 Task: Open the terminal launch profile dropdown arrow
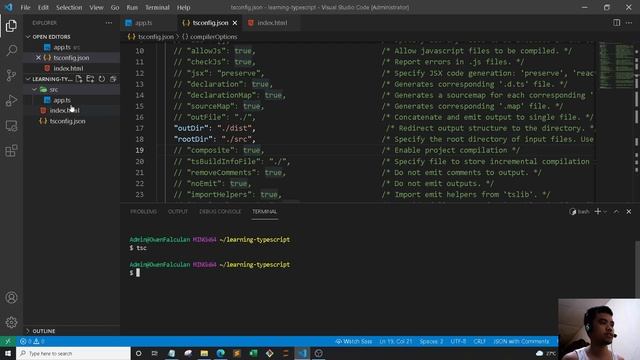pos(605,211)
